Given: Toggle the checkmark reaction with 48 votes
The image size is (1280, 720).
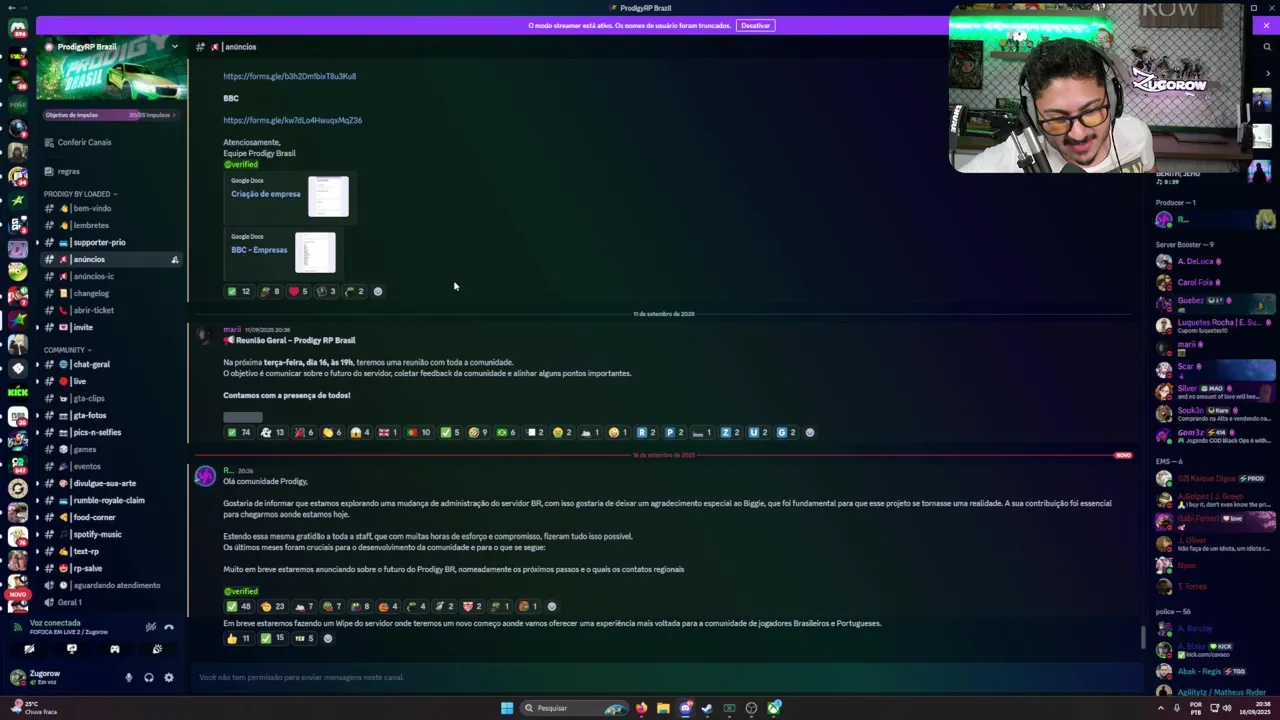Looking at the screenshot, I should (239, 606).
